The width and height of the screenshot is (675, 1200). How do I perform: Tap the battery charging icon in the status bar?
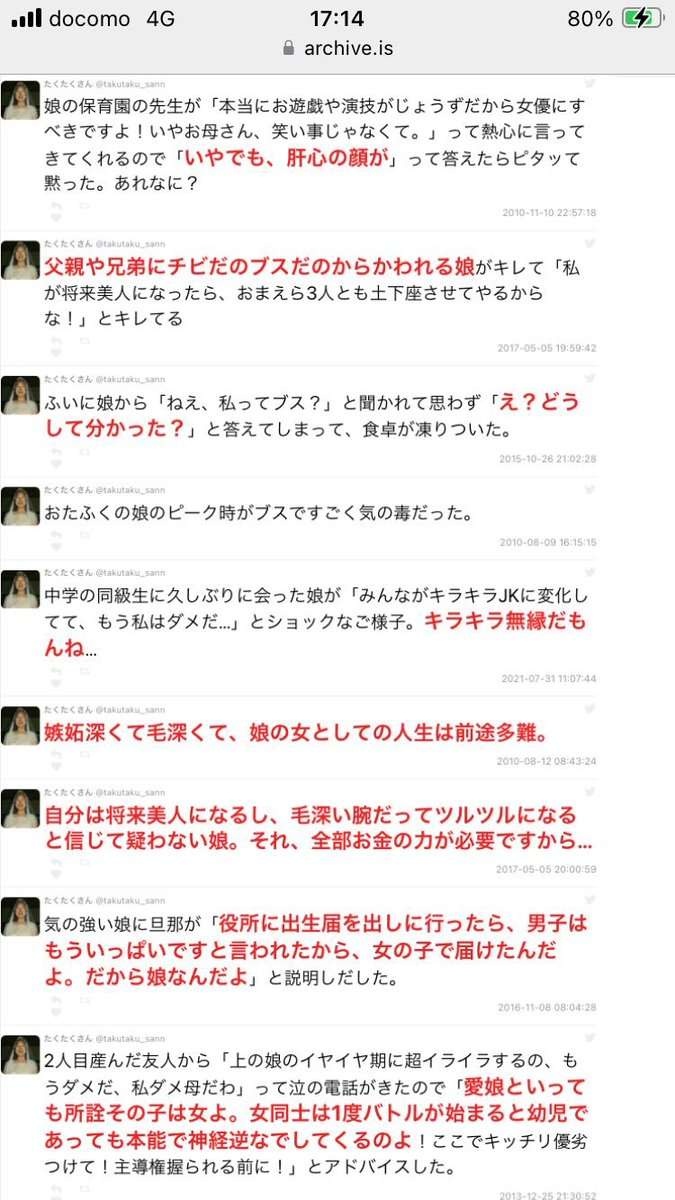click(x=644, y=19)
